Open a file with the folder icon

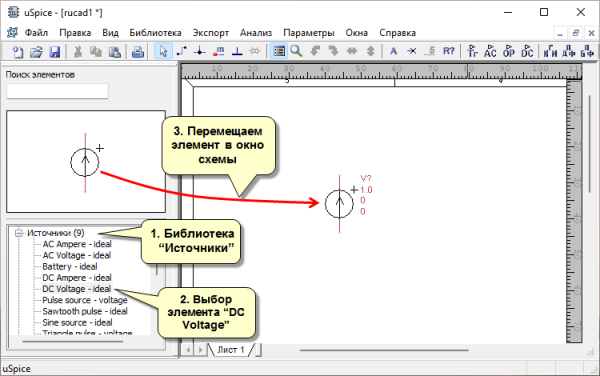pyautogui.click(x=36, y=51)
